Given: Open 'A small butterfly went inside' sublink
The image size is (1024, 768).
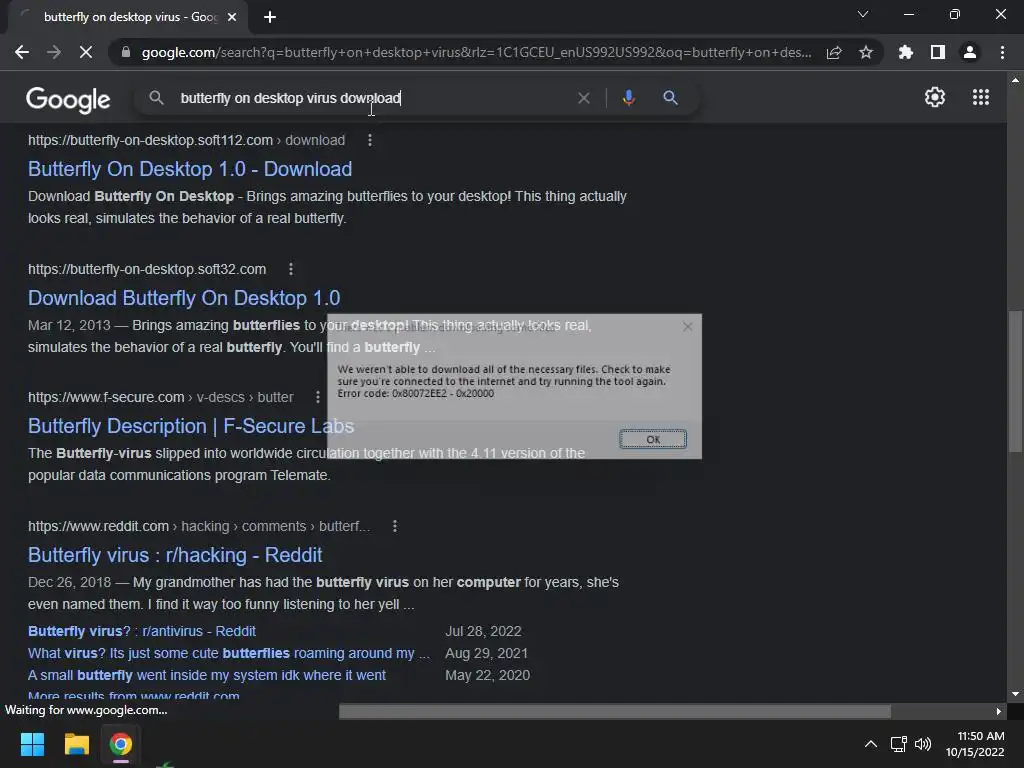Looking at the screenshot, I should tap(206, 675).
